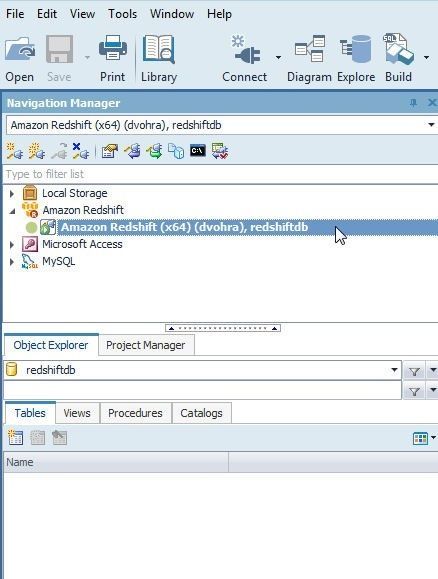438x579 pixels.
Task: Click the command prompt icon in Navigation Manager
Action: point(198,151)
